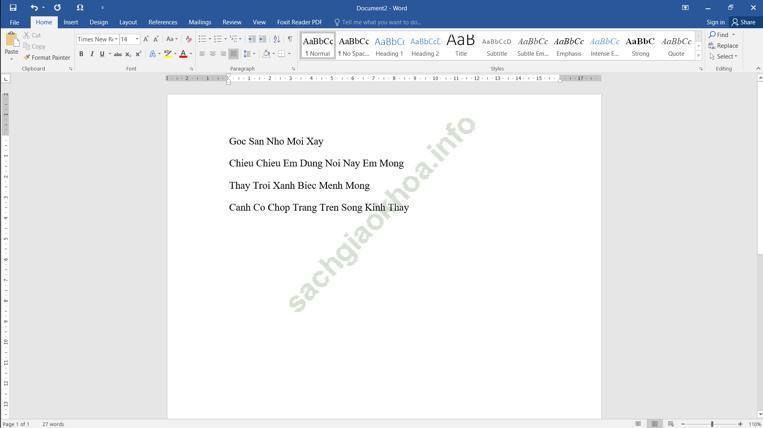Toggle Underline formatting
The image size is (763, 428).
coord(102,54)
